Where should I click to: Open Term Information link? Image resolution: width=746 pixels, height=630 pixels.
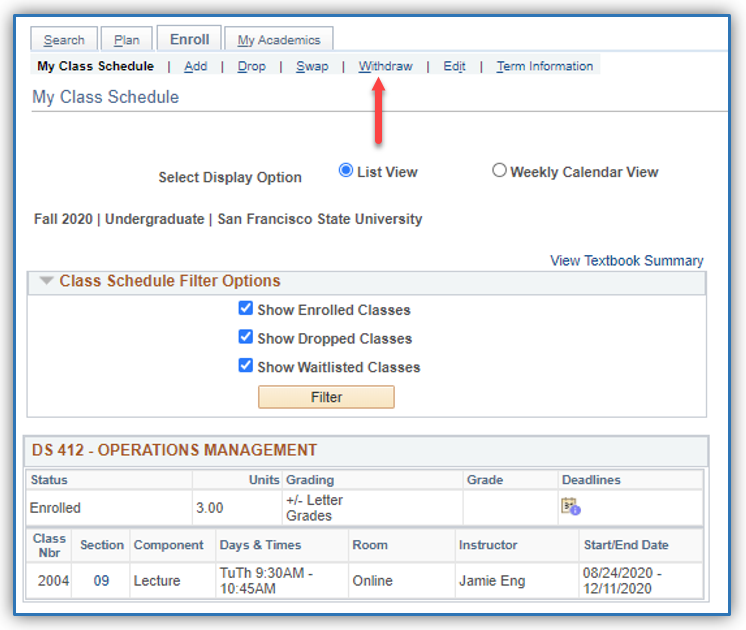(x=545, y=66)
